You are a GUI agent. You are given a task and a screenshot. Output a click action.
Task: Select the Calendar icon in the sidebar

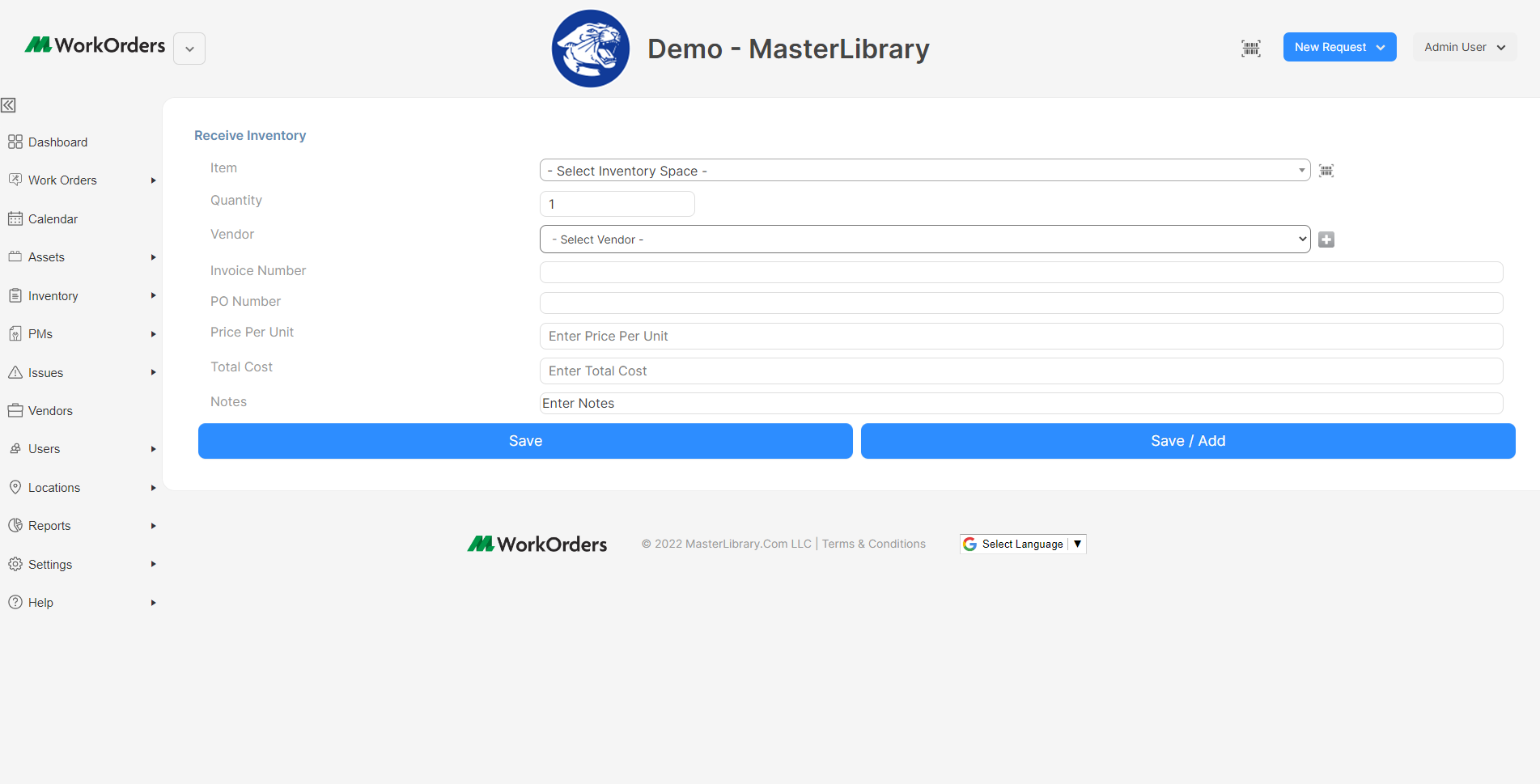(15, 218)
